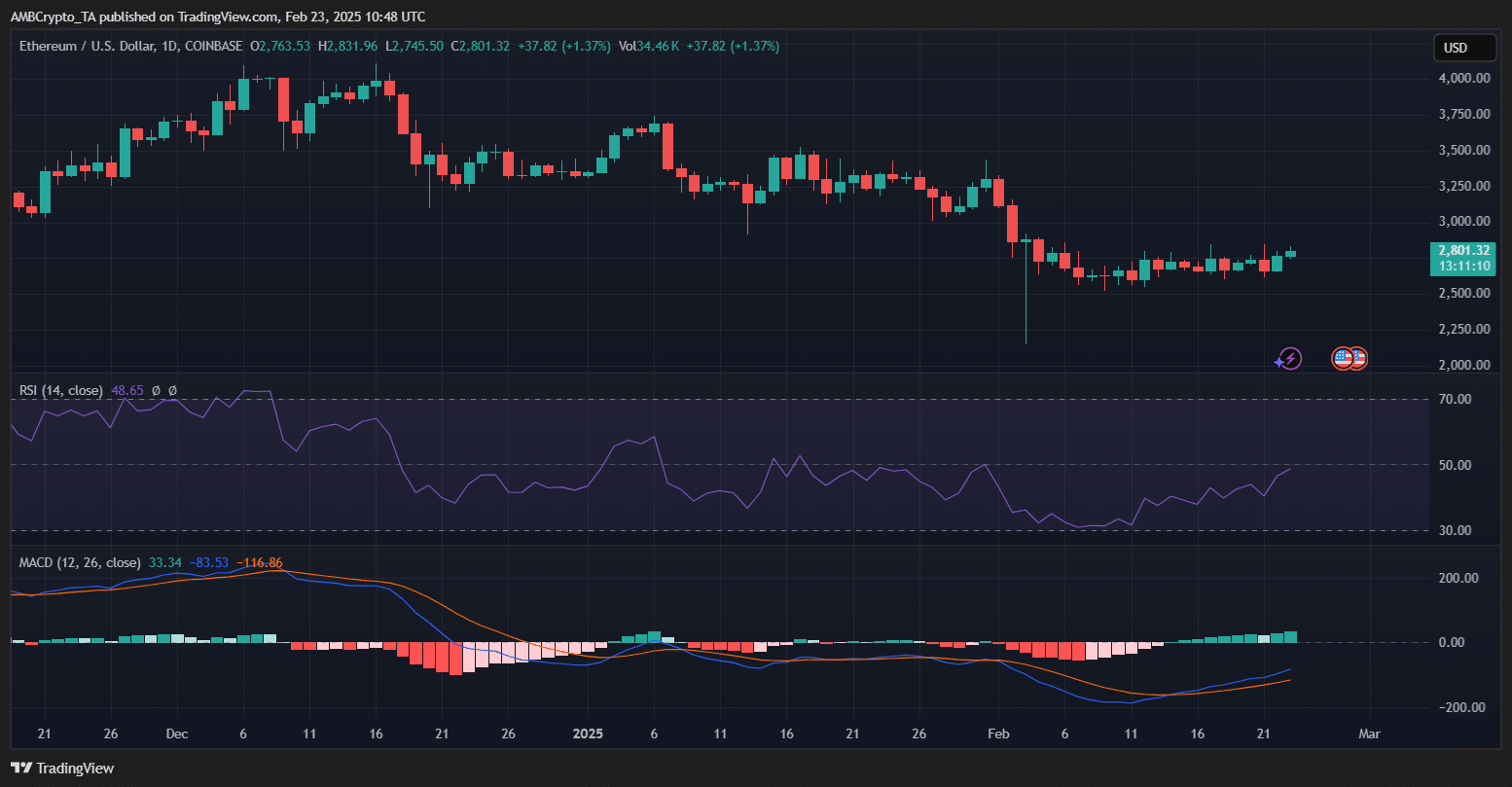
Task: Click the Dec label on the time axis
Action: (x=176, y=732)
